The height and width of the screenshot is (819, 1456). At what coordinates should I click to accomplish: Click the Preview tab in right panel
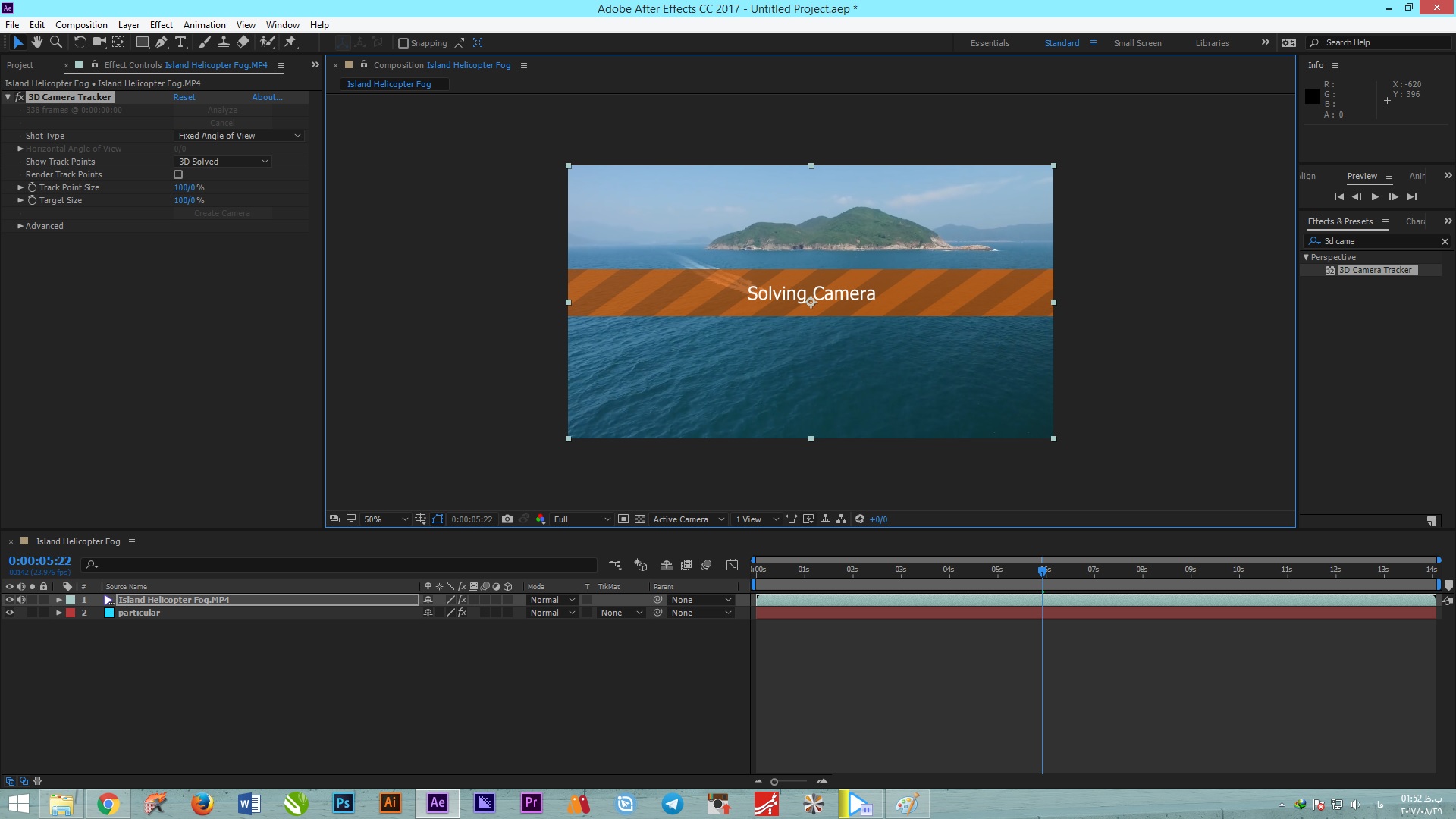[1362, 176]
